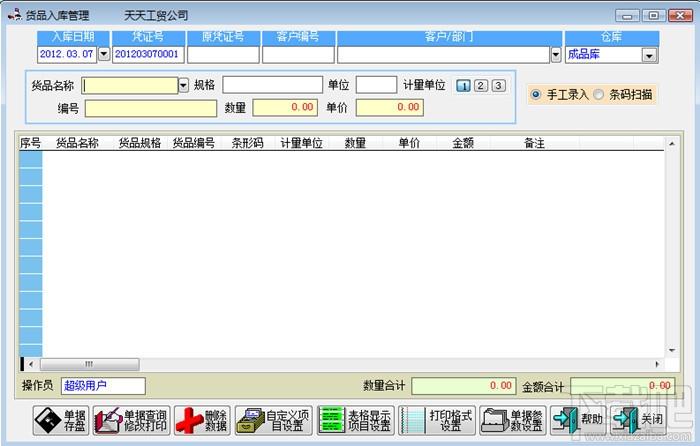The height and width of the screenshot is (446, 700).
Task: Click the 货品名称 column header
Action: [77, 143]
